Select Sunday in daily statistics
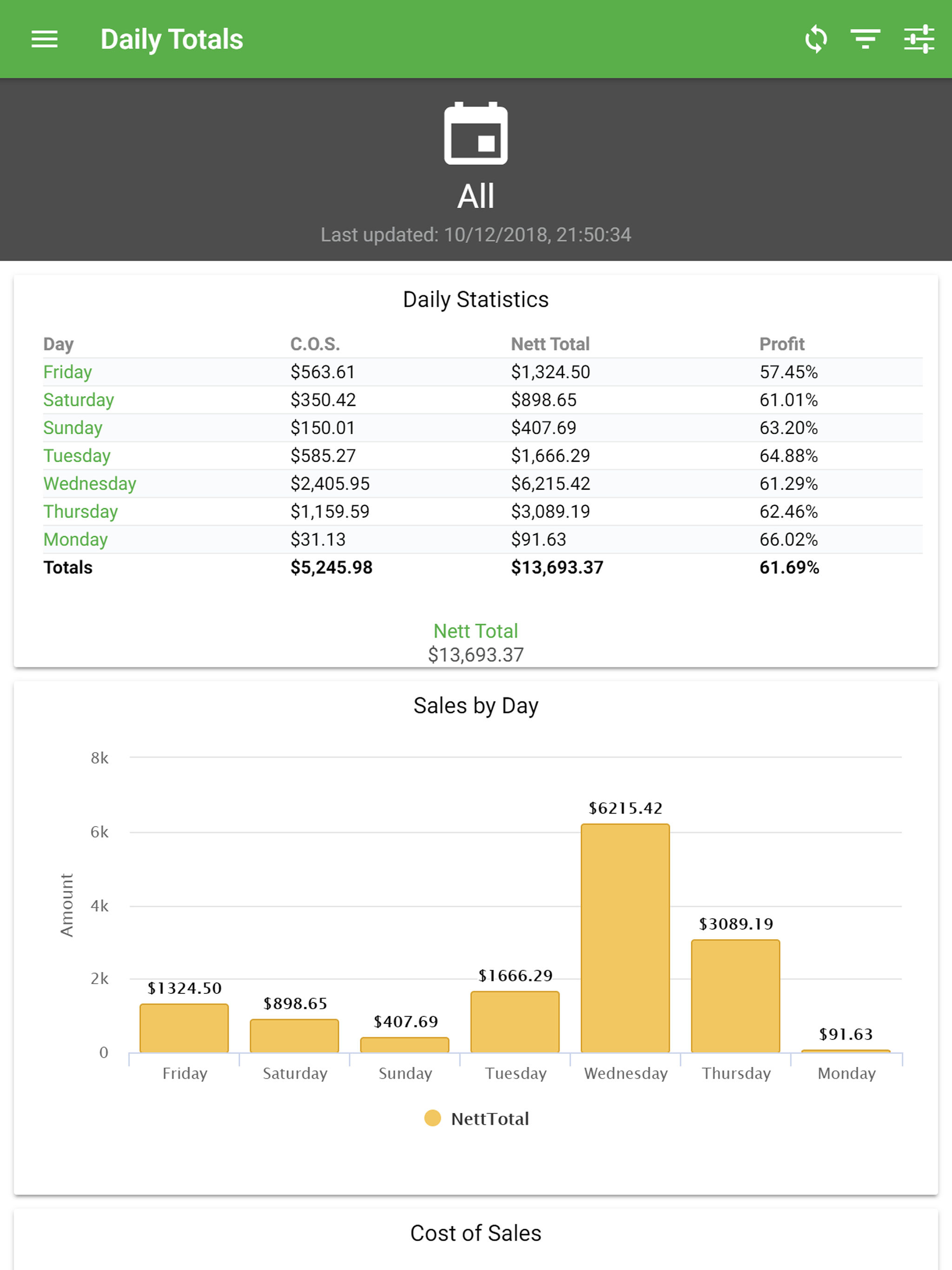 pyautogui.click(x=73, y=428)
